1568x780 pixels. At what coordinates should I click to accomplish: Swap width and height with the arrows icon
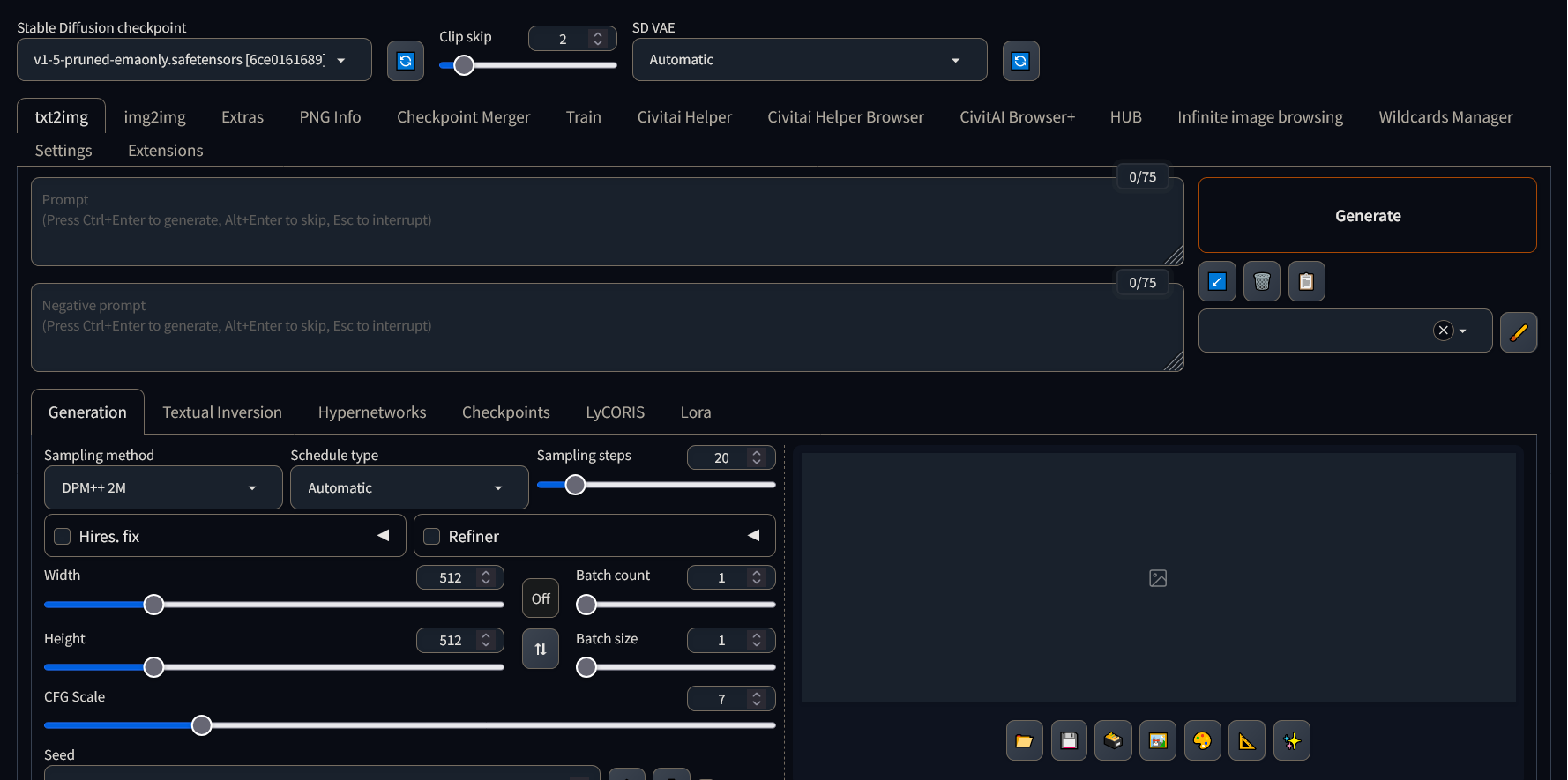[541, 649]
